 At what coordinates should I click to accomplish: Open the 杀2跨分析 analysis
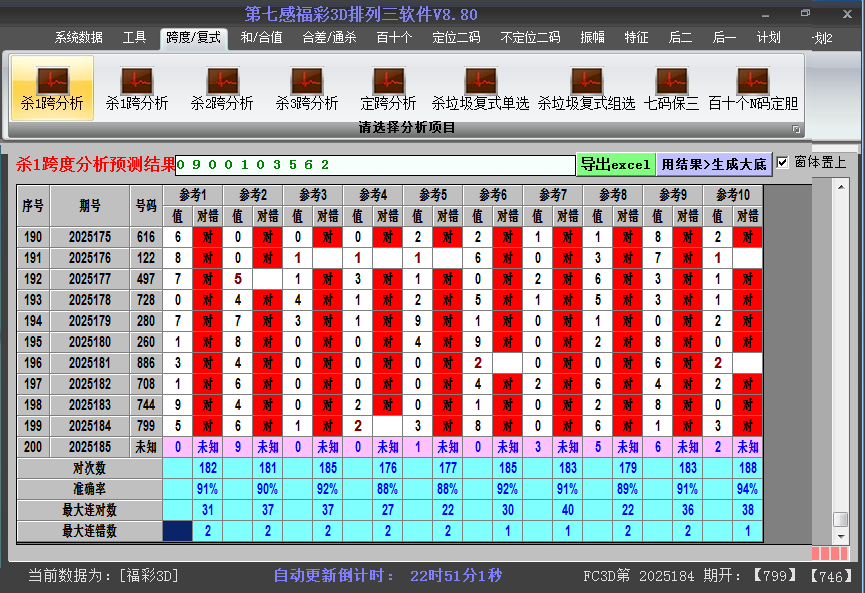coord(222,88)
